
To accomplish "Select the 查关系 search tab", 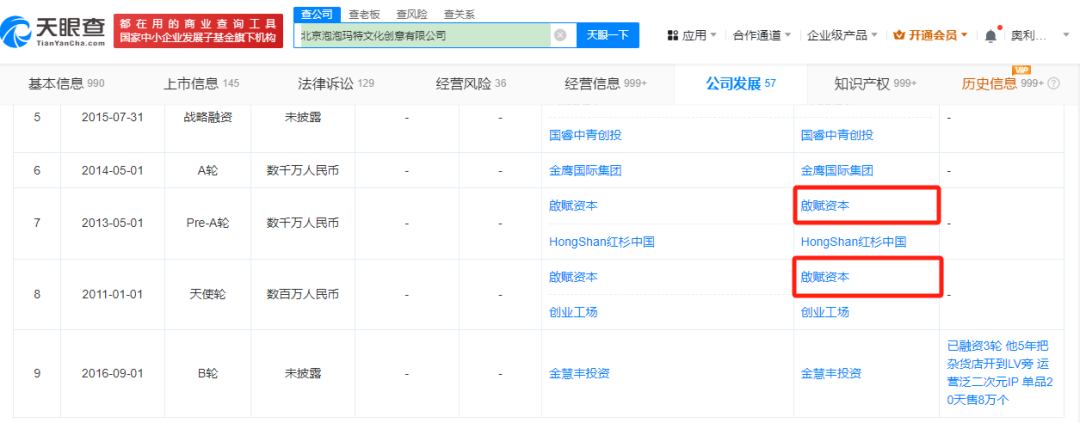I will tap(459, 14).
